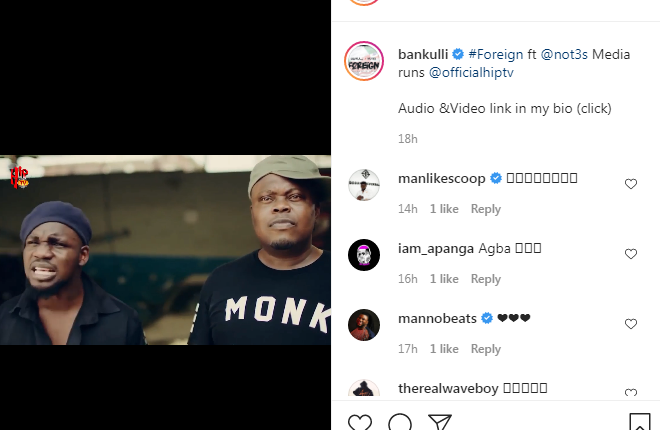This screenshot has height=430, width=660.
Task: Open bankulli profile picture
Action: click(x=364, y=62)
